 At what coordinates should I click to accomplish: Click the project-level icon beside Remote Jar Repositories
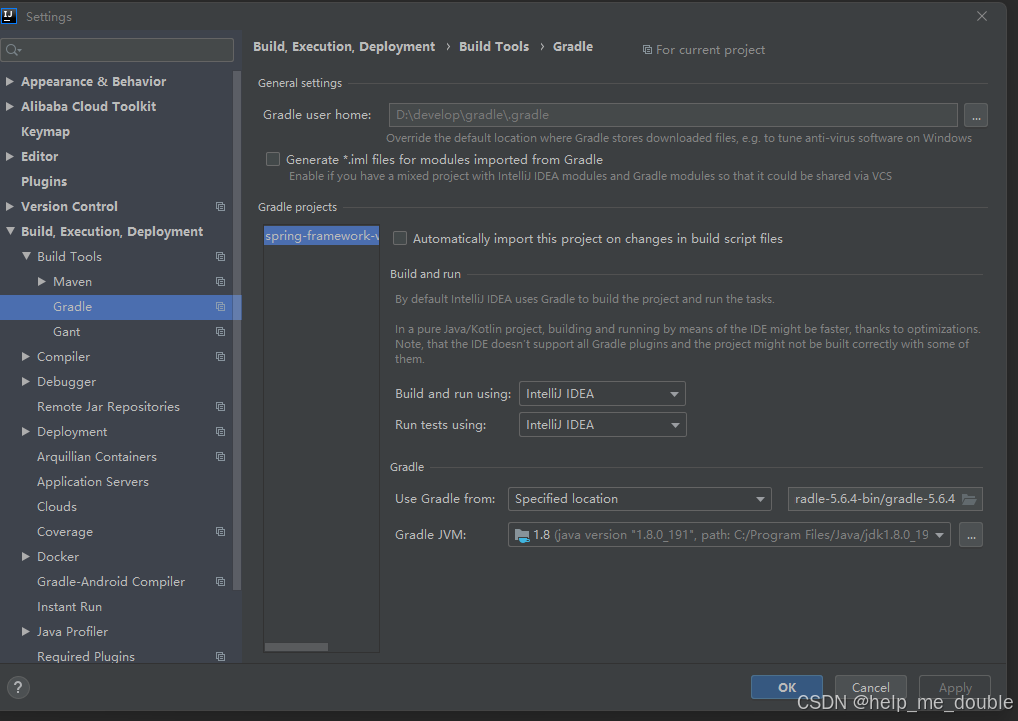tap(221, 406)
